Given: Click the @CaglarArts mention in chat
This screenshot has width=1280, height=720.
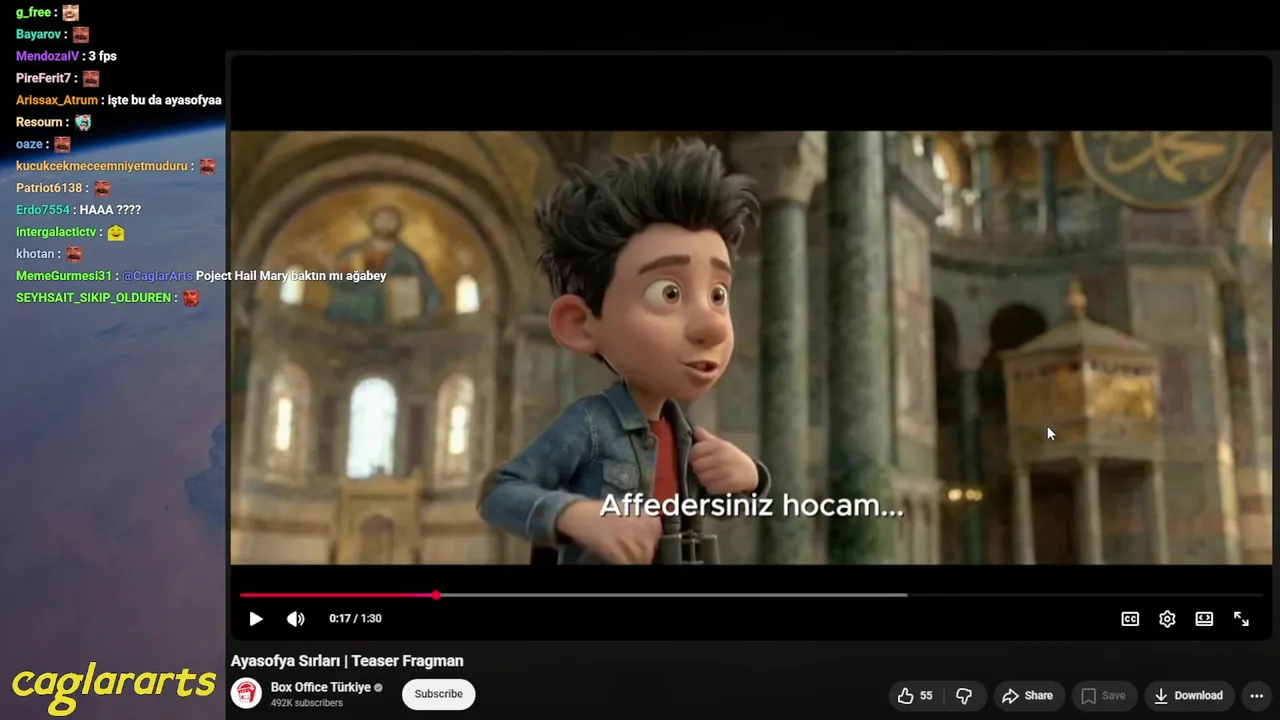Looking at the screenshot, I should pyautogui.click(x=158, y=277).
